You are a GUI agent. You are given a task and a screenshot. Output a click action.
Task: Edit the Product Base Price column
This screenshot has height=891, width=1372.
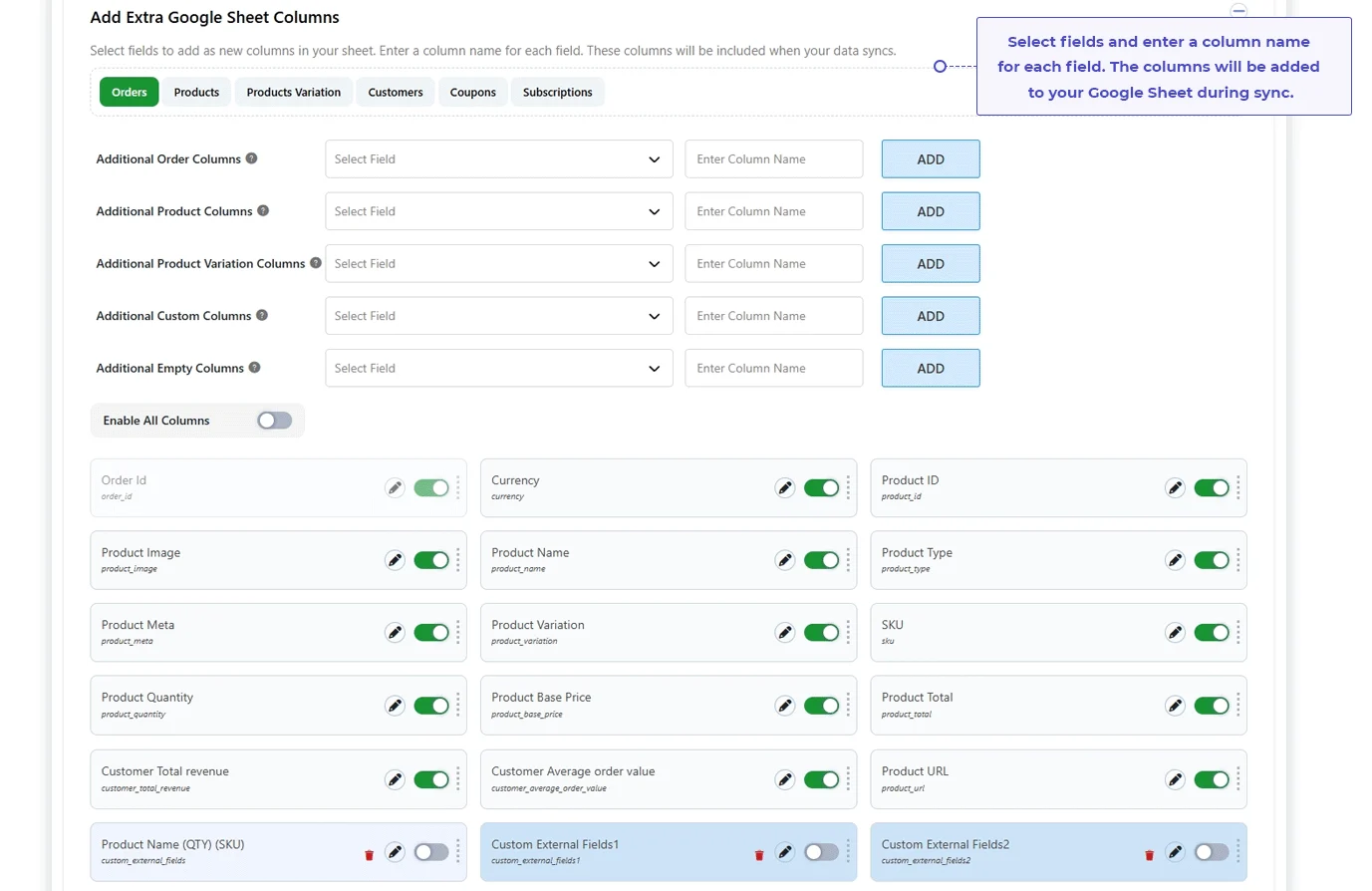(x=785, y=706)
